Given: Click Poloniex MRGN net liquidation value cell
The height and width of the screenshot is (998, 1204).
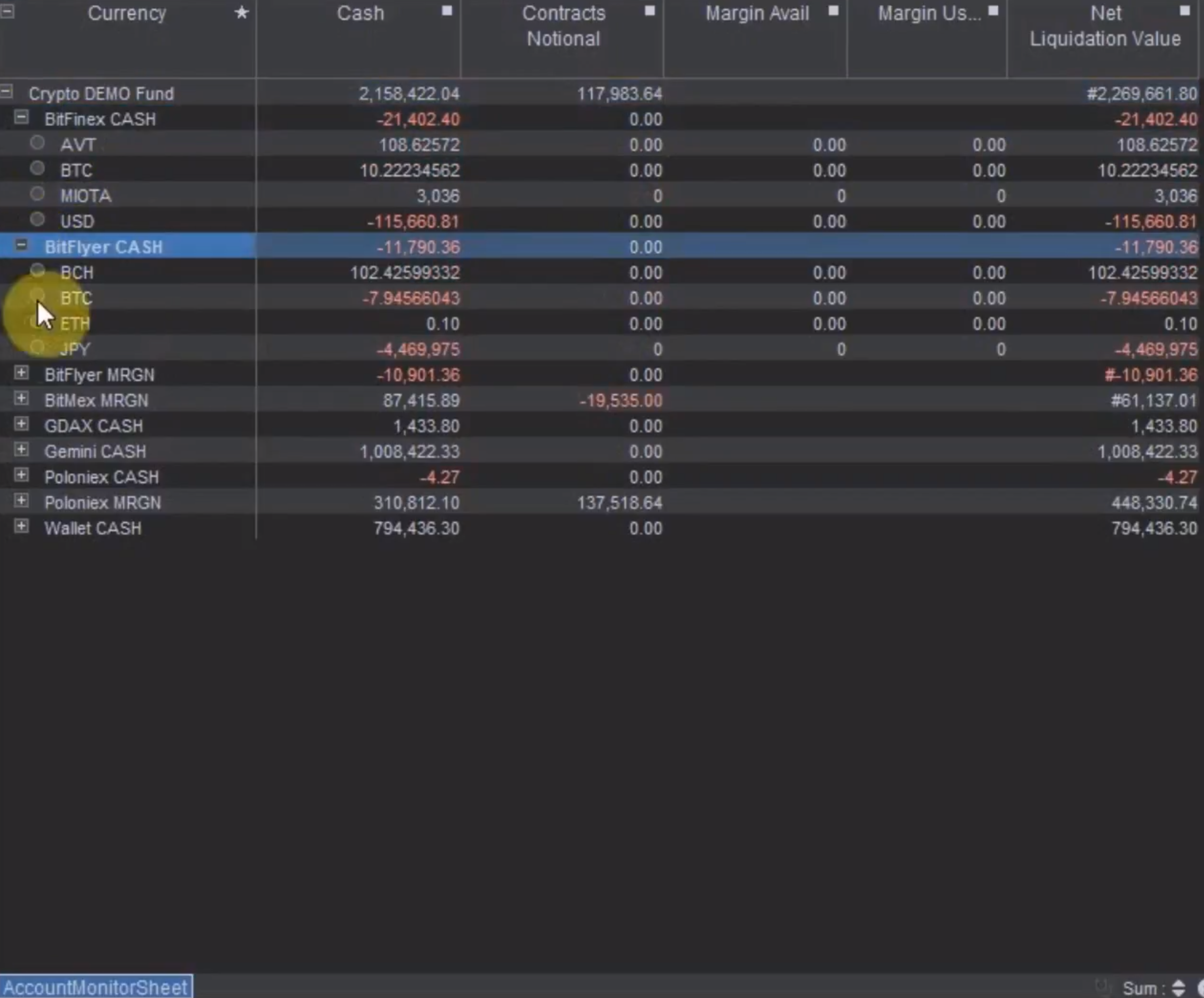Looking at the screenshot, I should (x=1153, y=503).
